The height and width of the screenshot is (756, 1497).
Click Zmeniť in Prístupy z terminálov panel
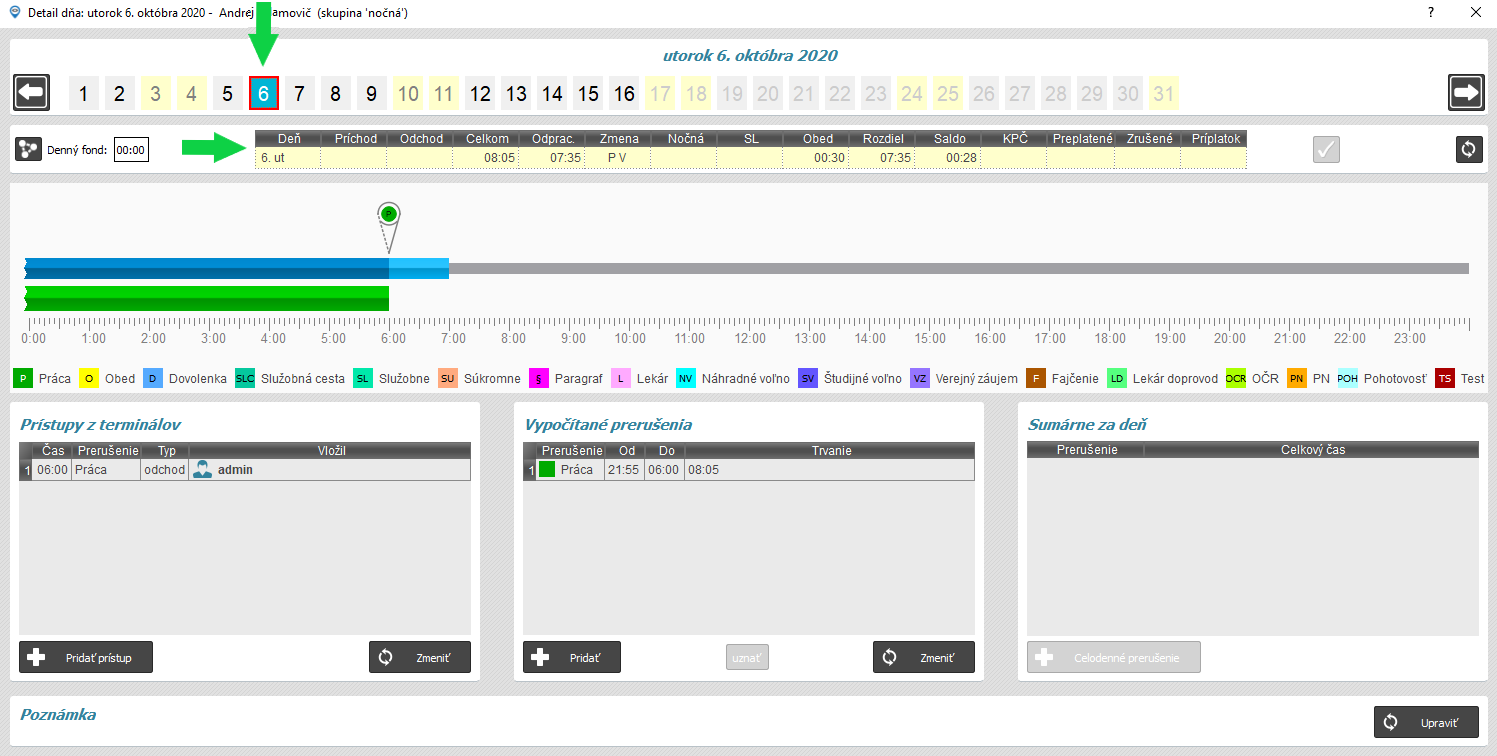(x=420, y=657)
